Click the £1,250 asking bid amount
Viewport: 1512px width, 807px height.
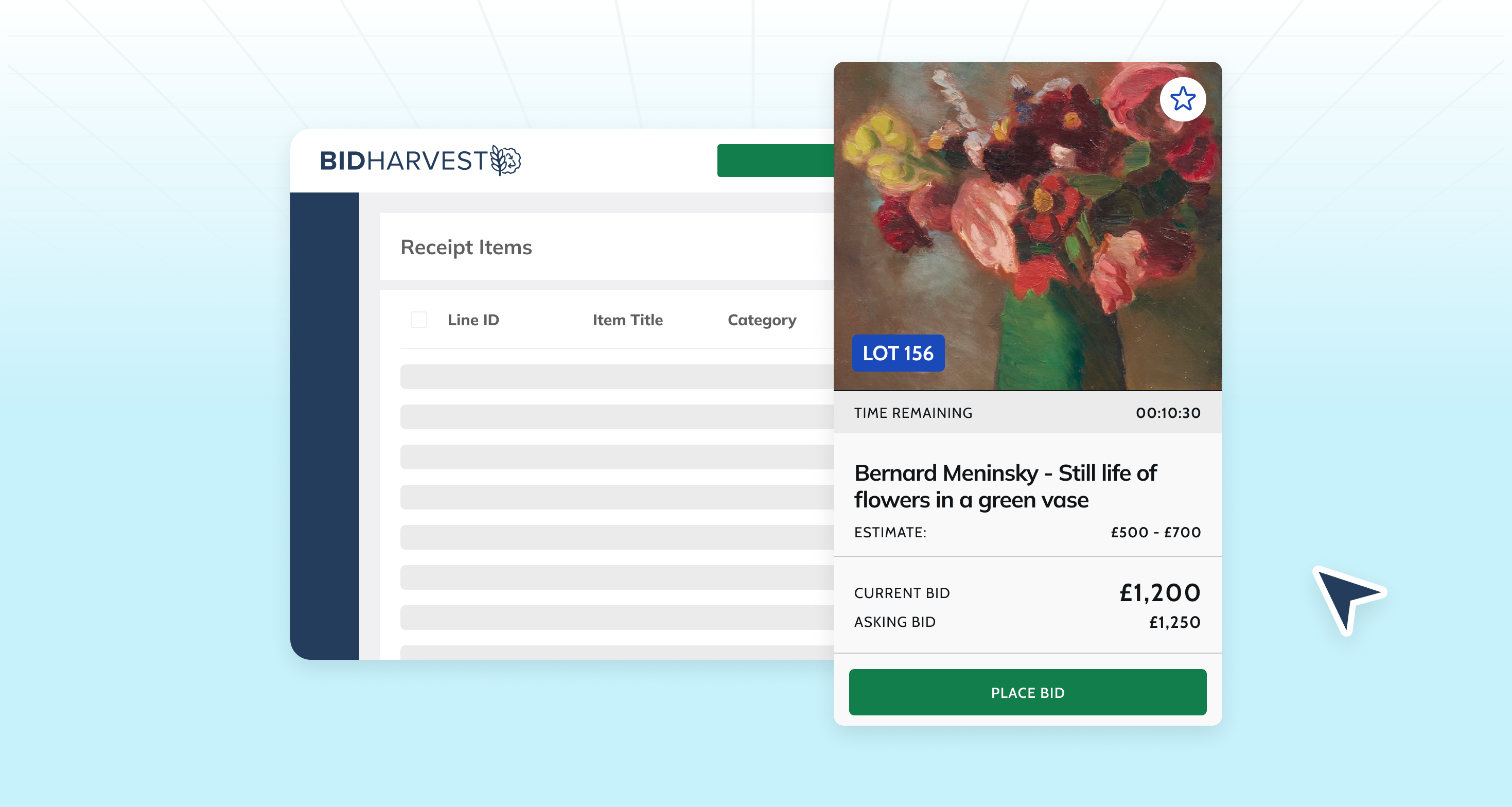pyautogui.click(x=1174, y=622)
